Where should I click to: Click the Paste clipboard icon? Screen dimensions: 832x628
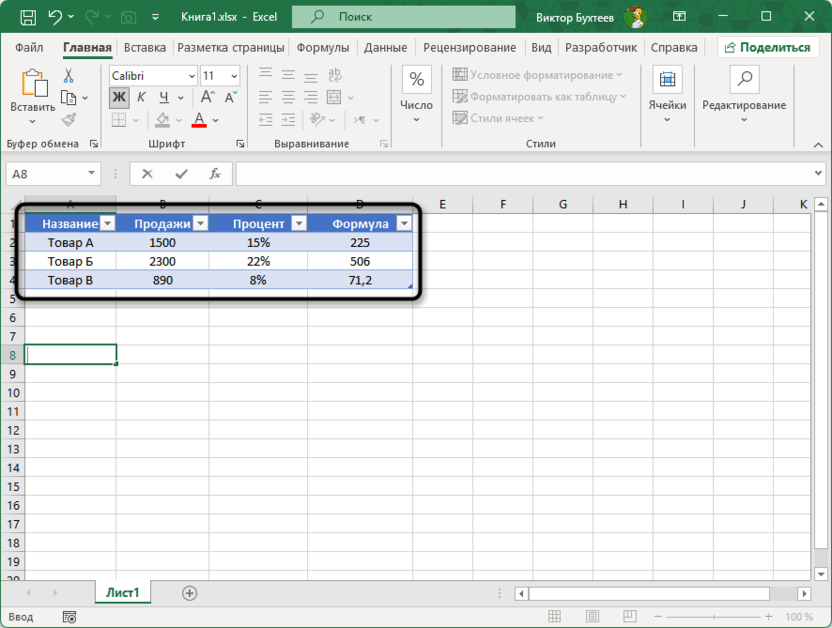pyautogui.click(x=33, y=86)
